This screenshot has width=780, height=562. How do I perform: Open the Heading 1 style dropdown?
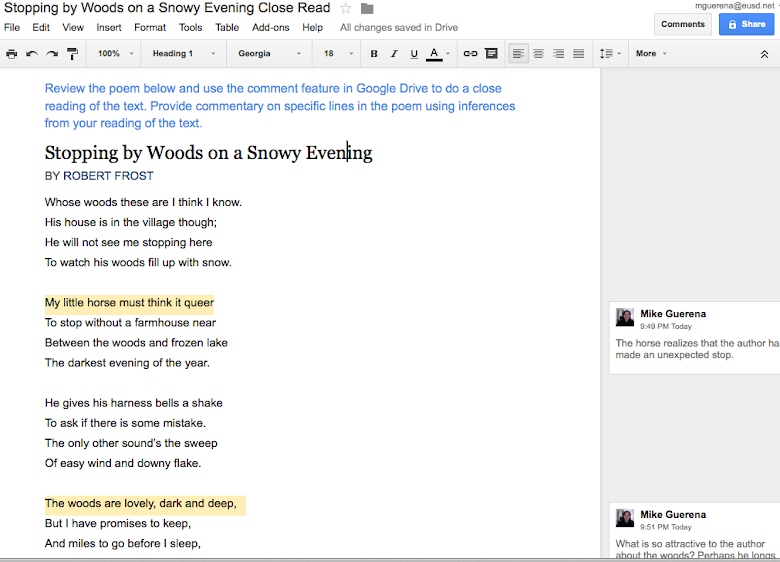tap(184, 54)
